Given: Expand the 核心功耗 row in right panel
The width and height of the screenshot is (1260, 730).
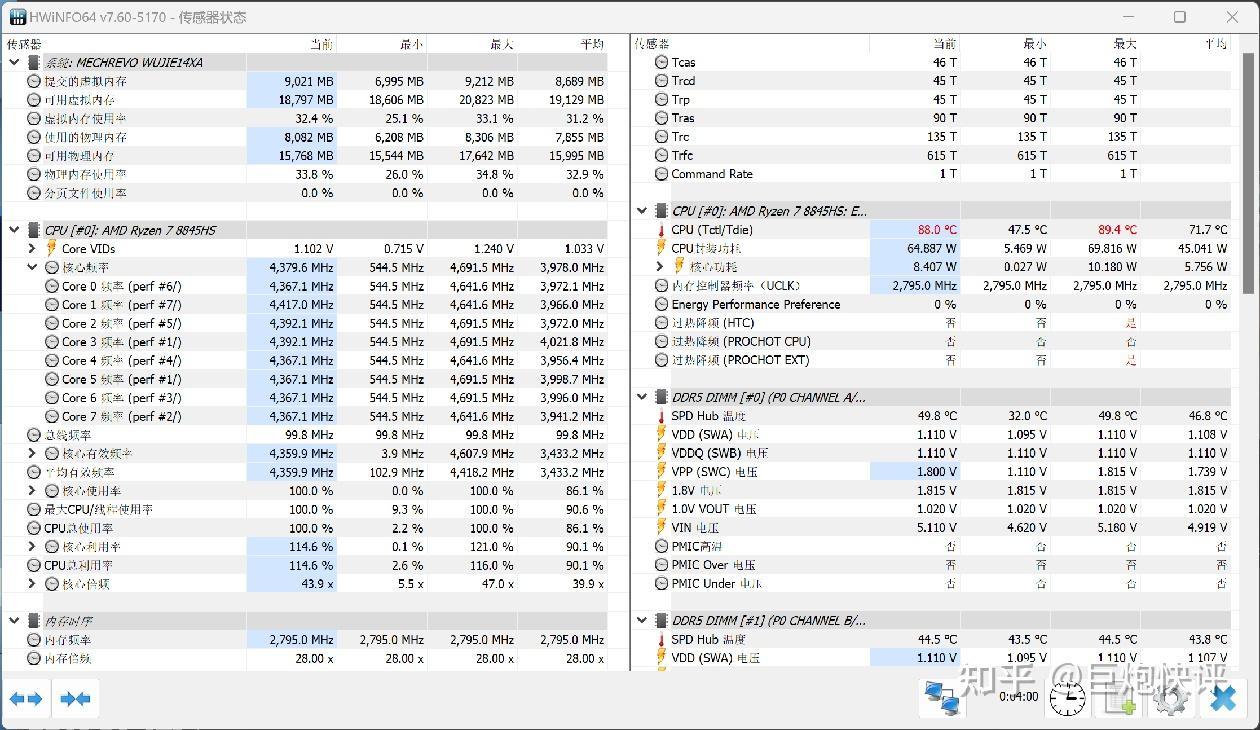Looking at the screenshot, I should pyautogui.click(x=660, y=267).
